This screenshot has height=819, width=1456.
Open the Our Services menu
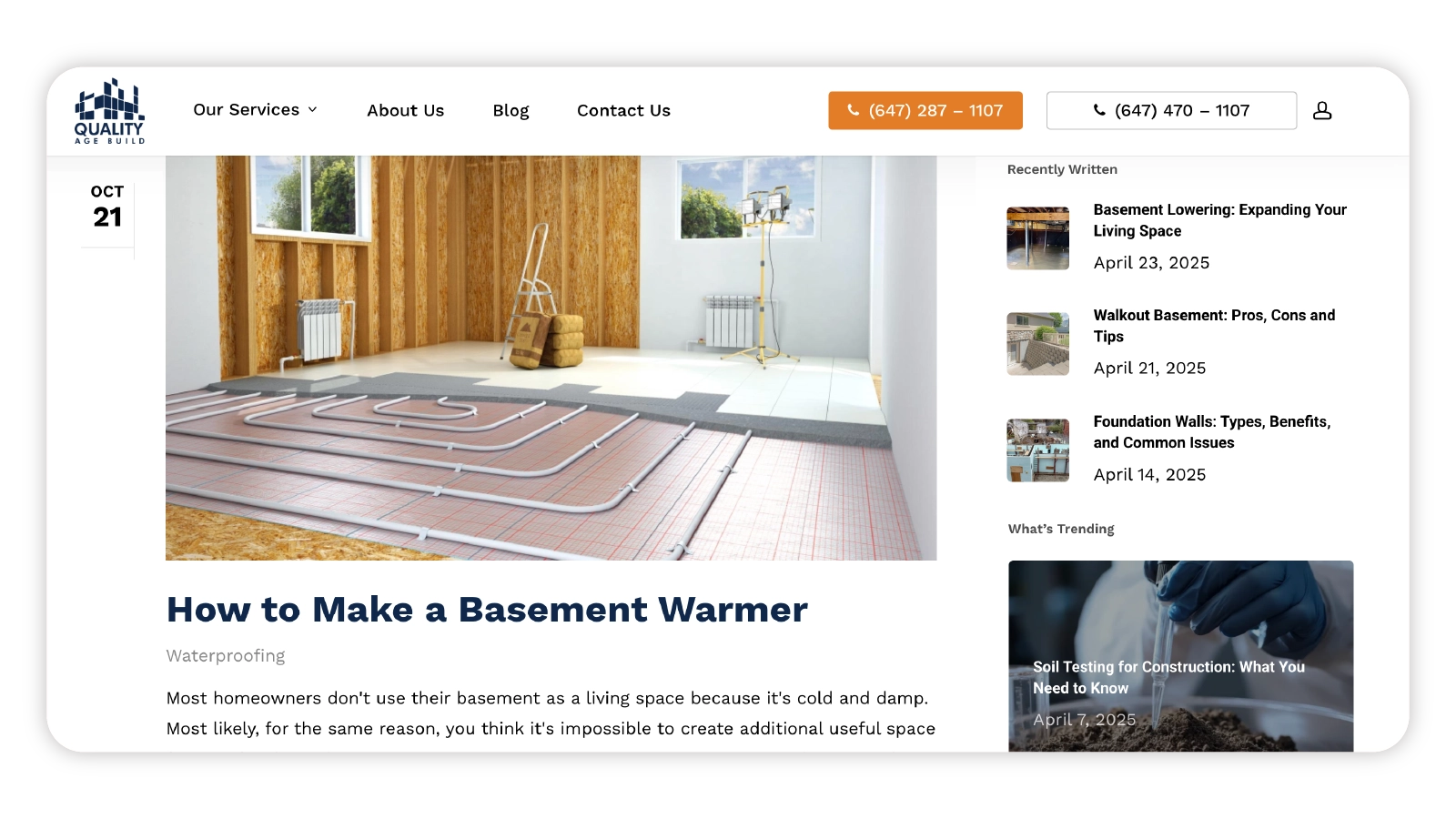tap(246, 109)
